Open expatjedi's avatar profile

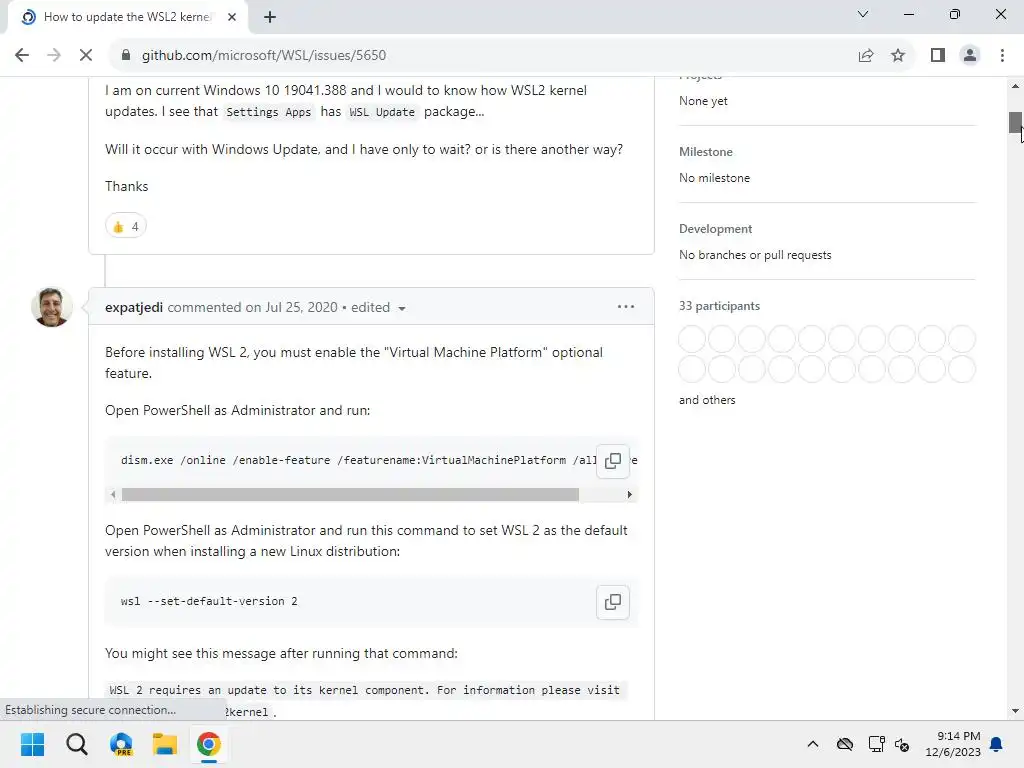tap(52, 307)
